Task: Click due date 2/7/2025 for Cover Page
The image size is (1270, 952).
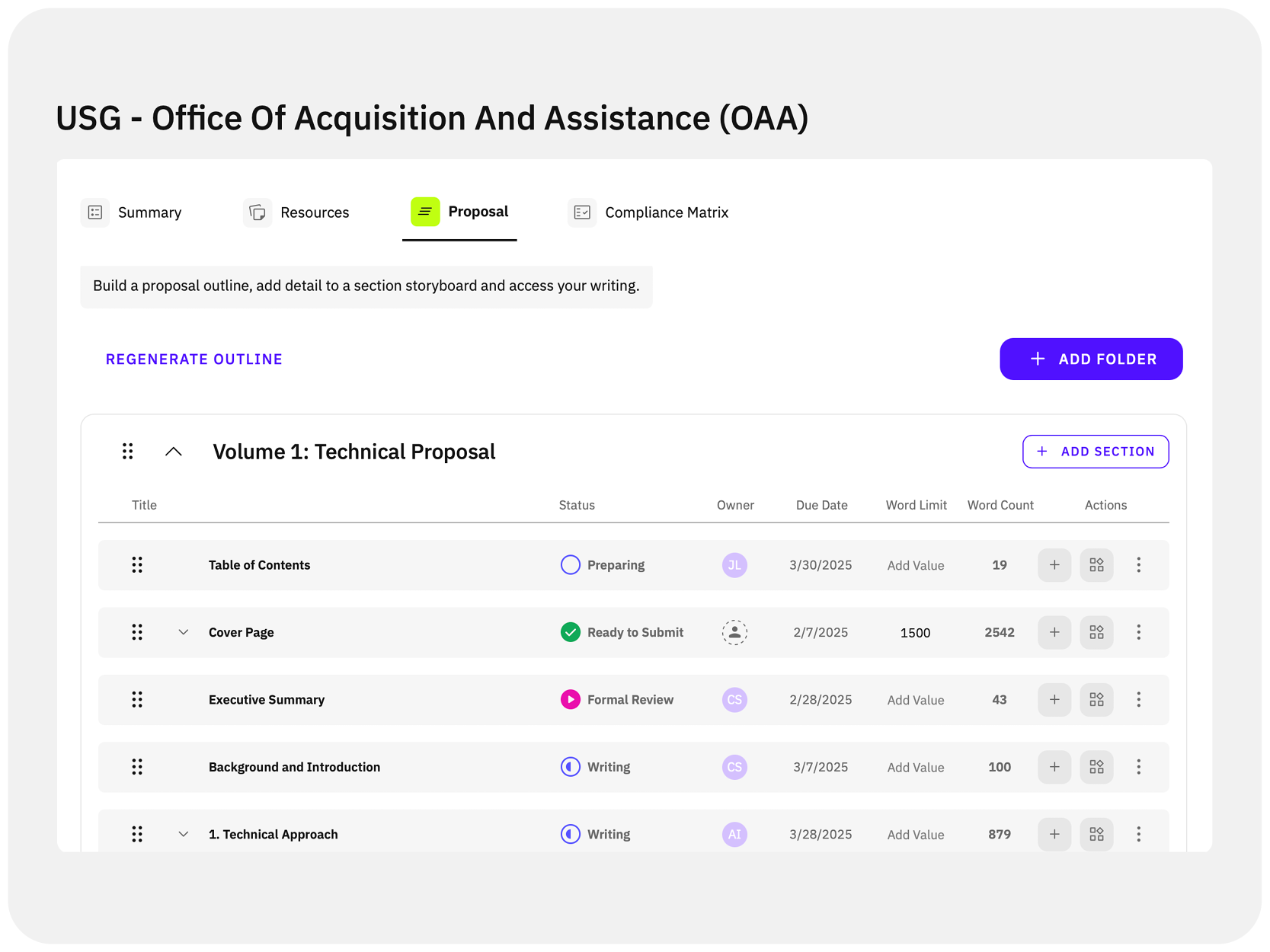Action: point(821,632)
